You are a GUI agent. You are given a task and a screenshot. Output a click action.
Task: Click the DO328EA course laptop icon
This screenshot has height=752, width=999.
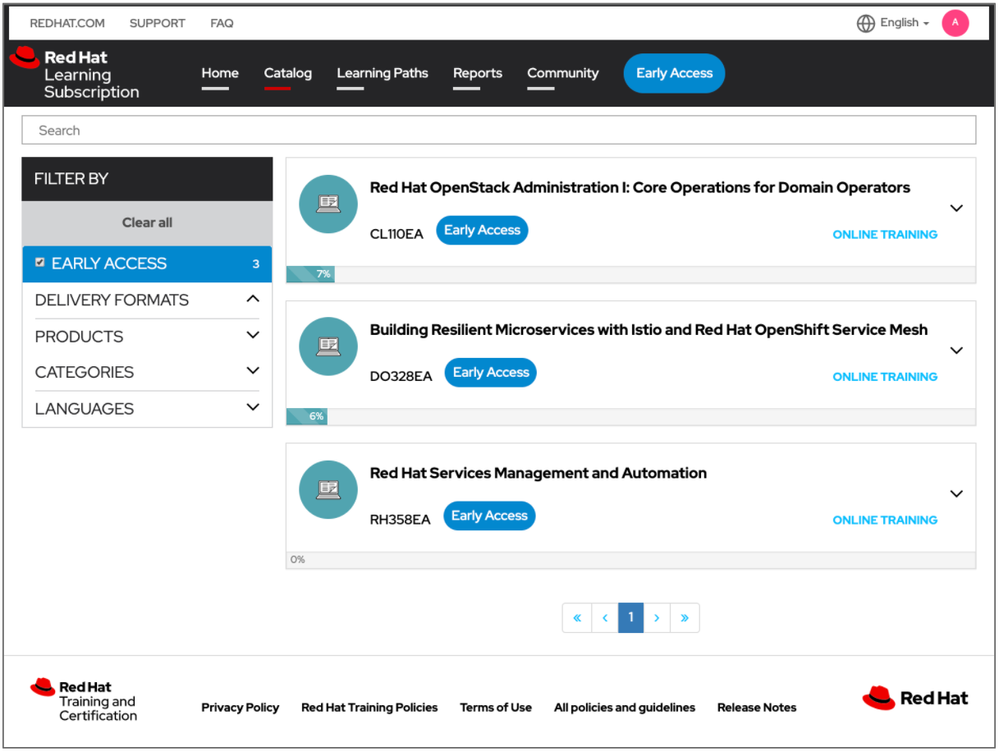(328, 347)
